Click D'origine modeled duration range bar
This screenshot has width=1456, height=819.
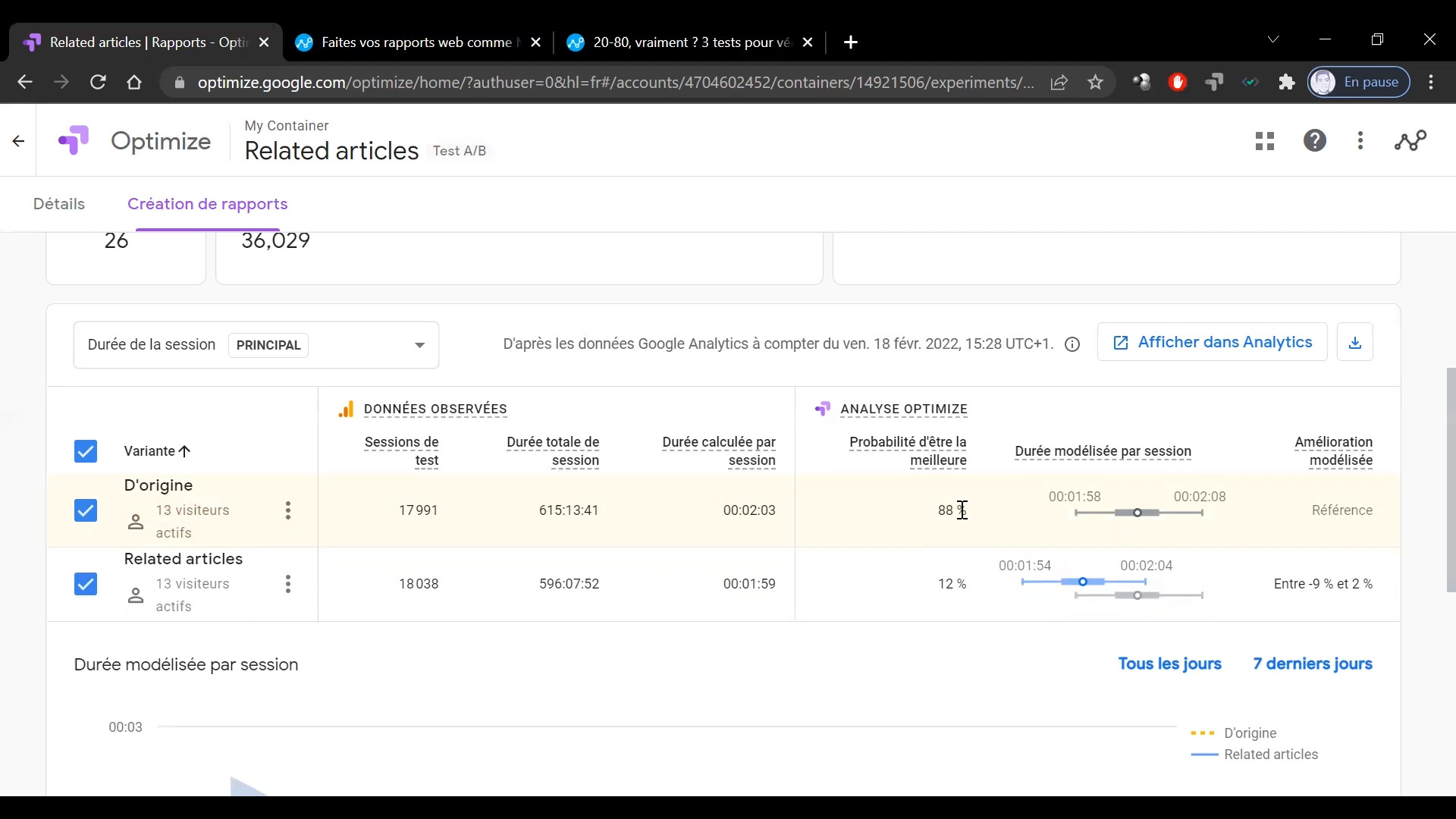click(x=1138, y=513)
